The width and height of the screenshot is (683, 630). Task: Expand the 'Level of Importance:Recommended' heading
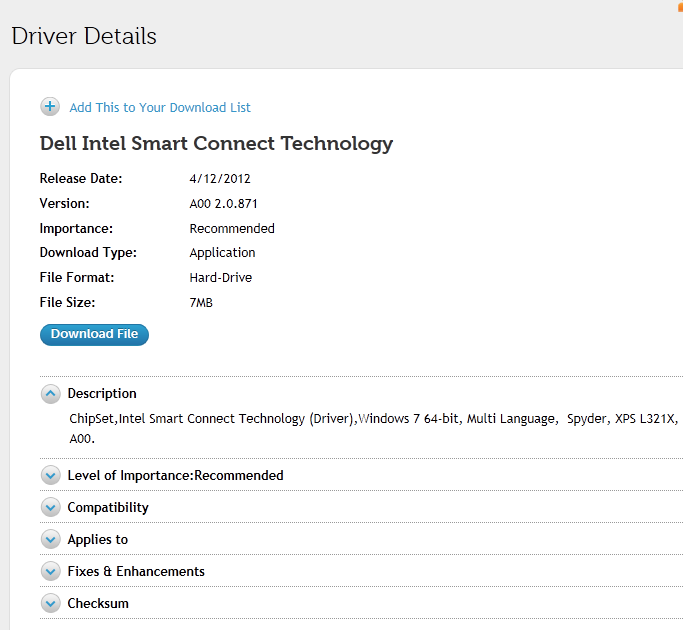[175, 476]
